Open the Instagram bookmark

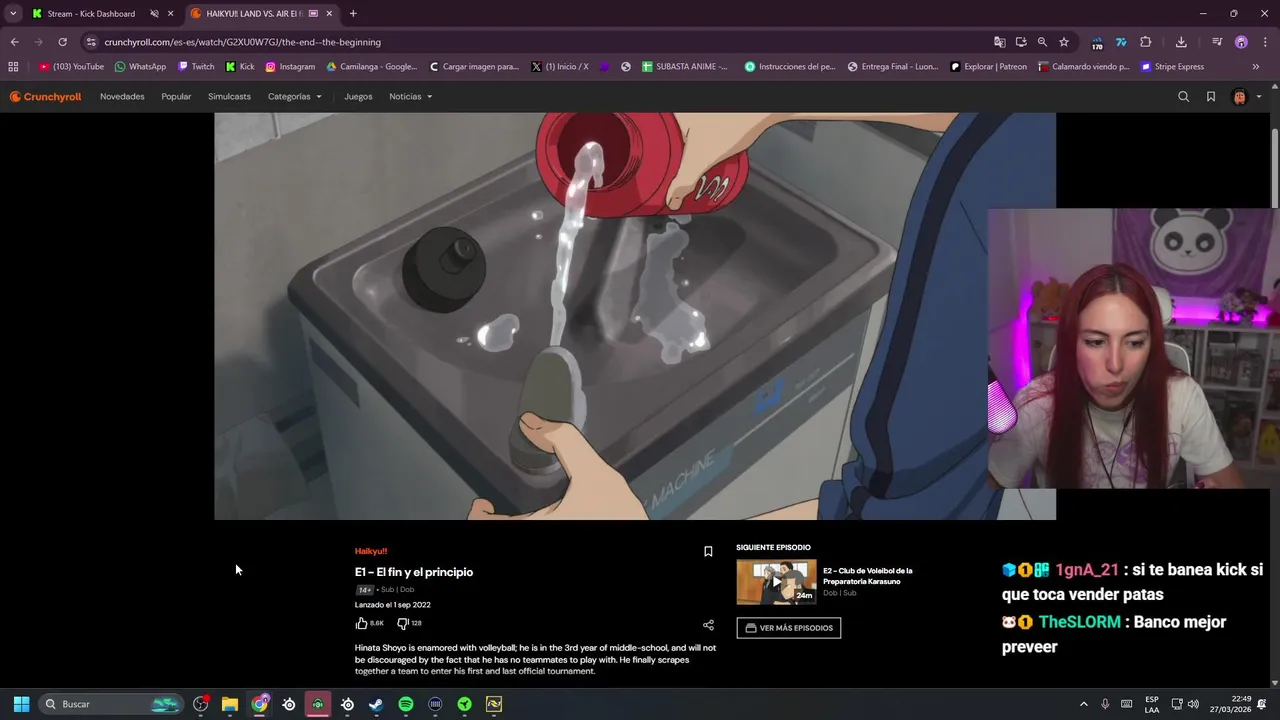pos(290,67)
